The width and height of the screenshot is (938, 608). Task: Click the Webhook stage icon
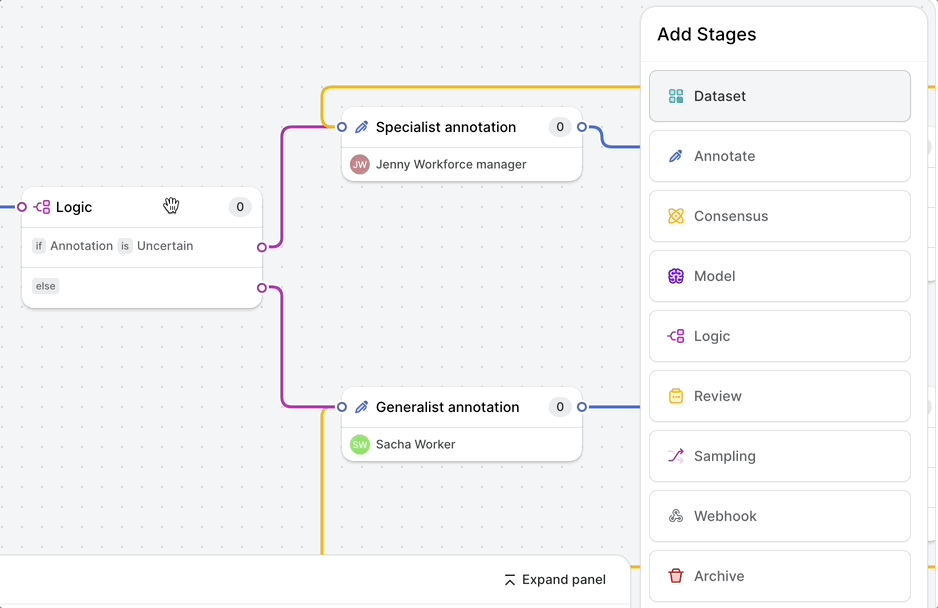[x=676, y=516]
